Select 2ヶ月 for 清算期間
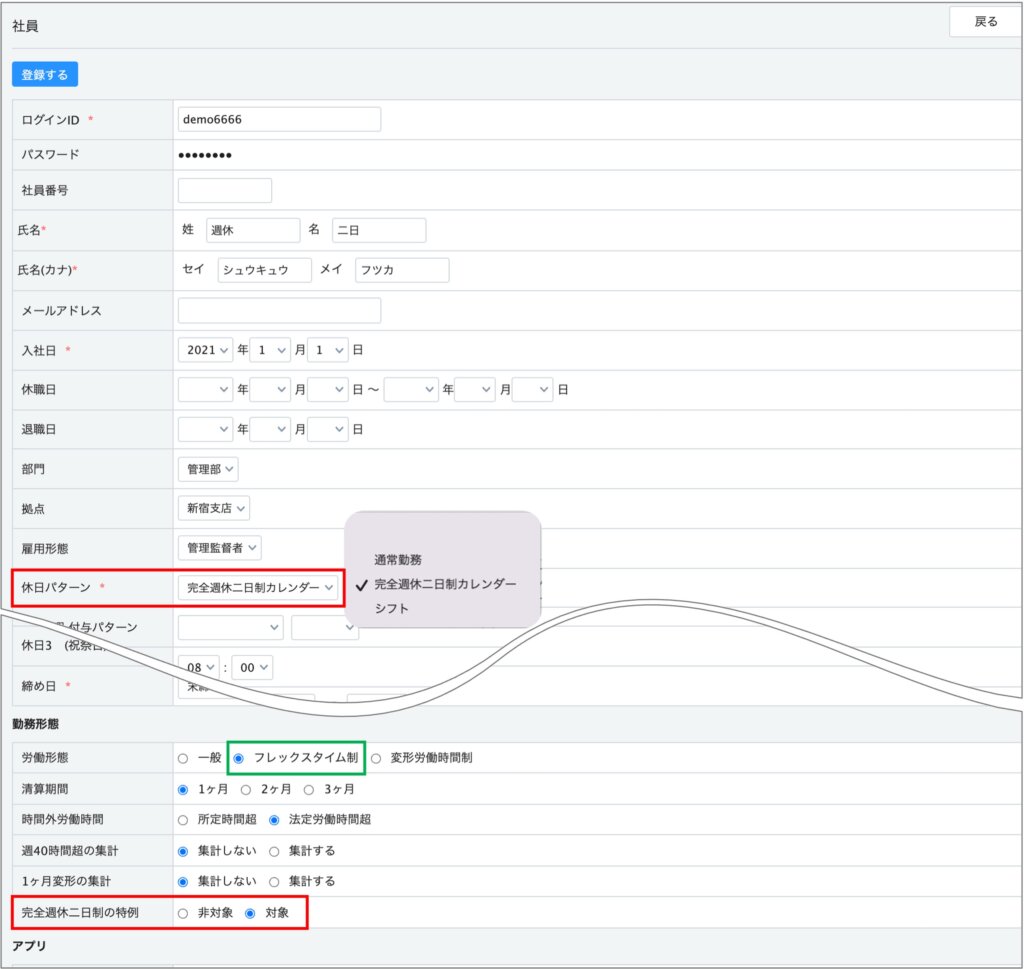This screenshot has width=1024, height=969. (246, 789)
